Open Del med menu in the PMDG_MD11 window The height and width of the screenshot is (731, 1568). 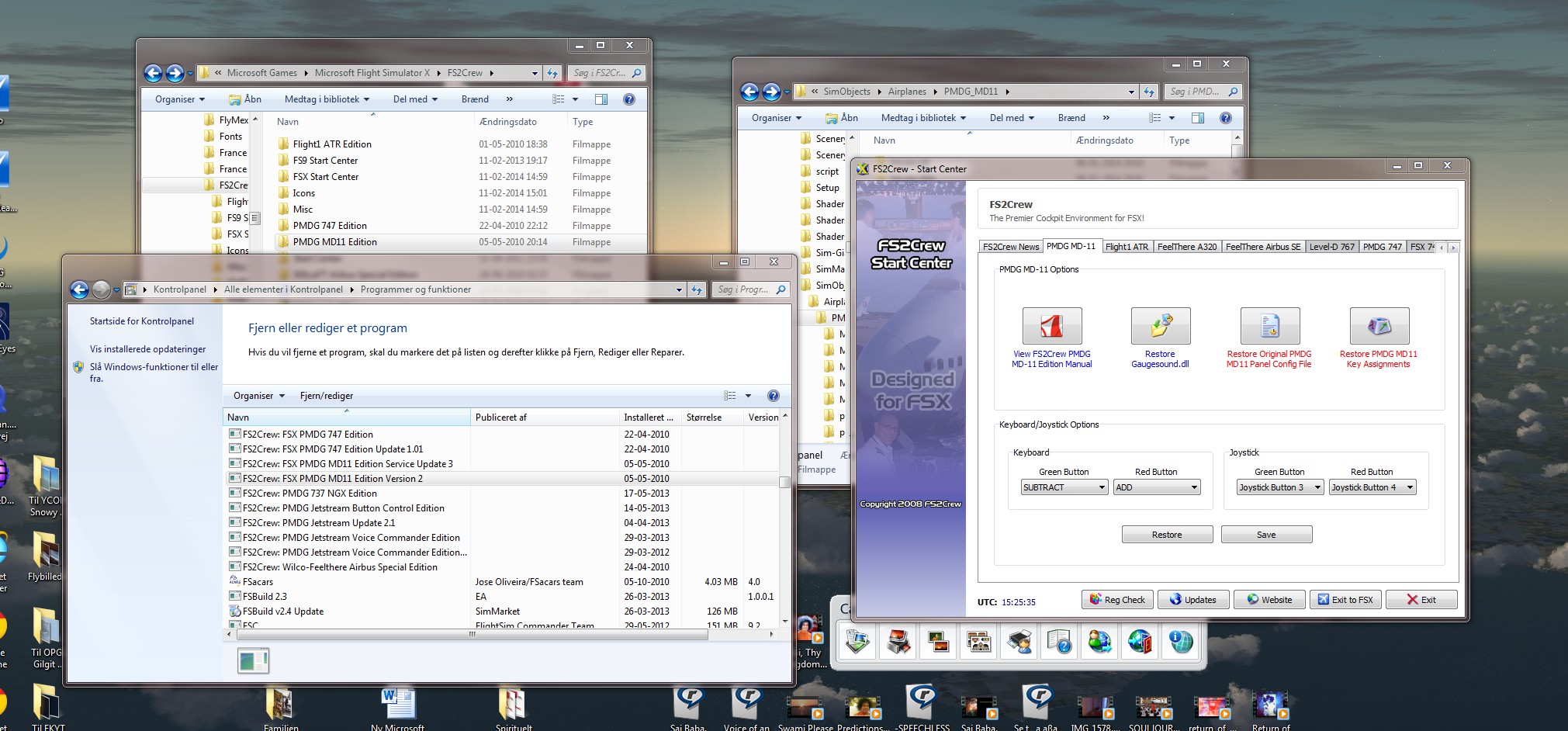1012,118
